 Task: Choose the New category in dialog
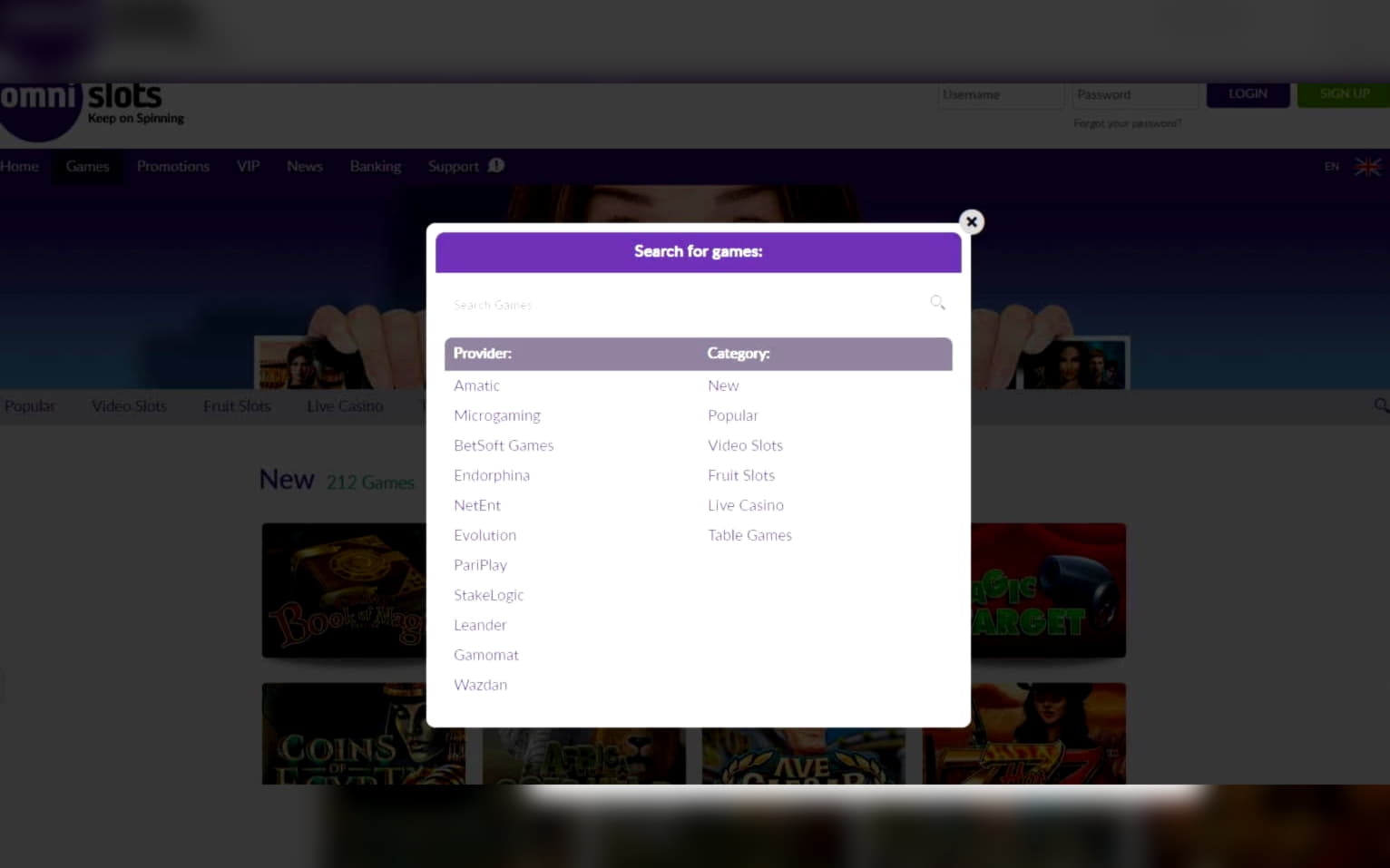(723, 385)
